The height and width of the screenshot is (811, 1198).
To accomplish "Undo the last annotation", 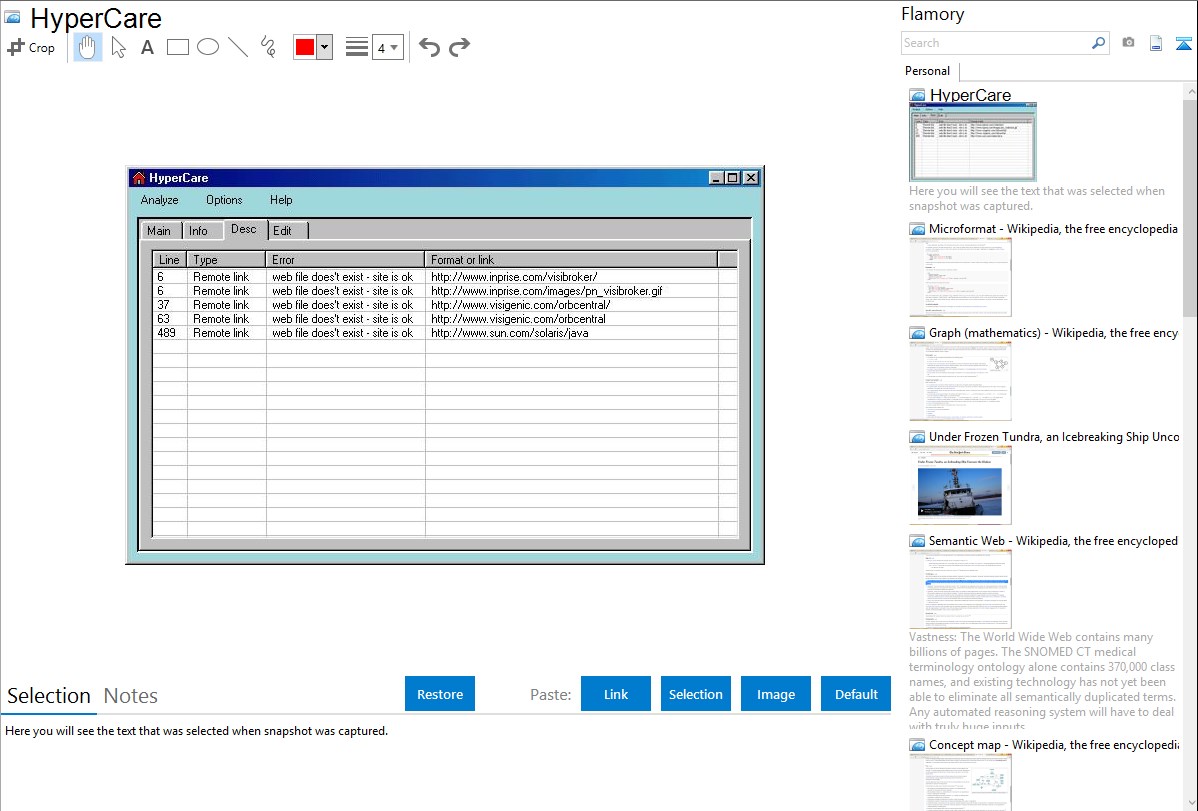I will click(429, 47).
